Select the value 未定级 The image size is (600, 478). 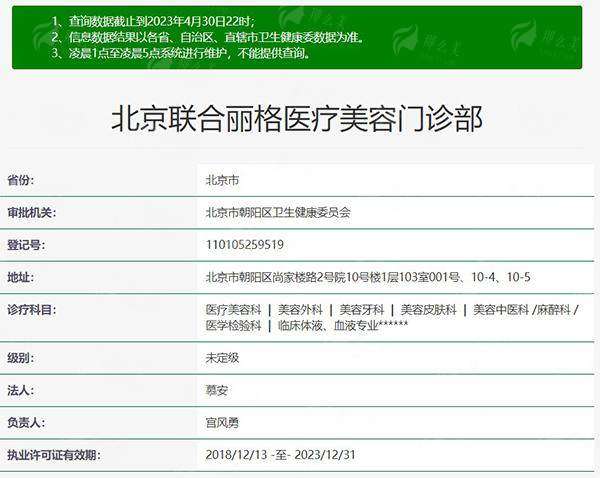point(222,358)
